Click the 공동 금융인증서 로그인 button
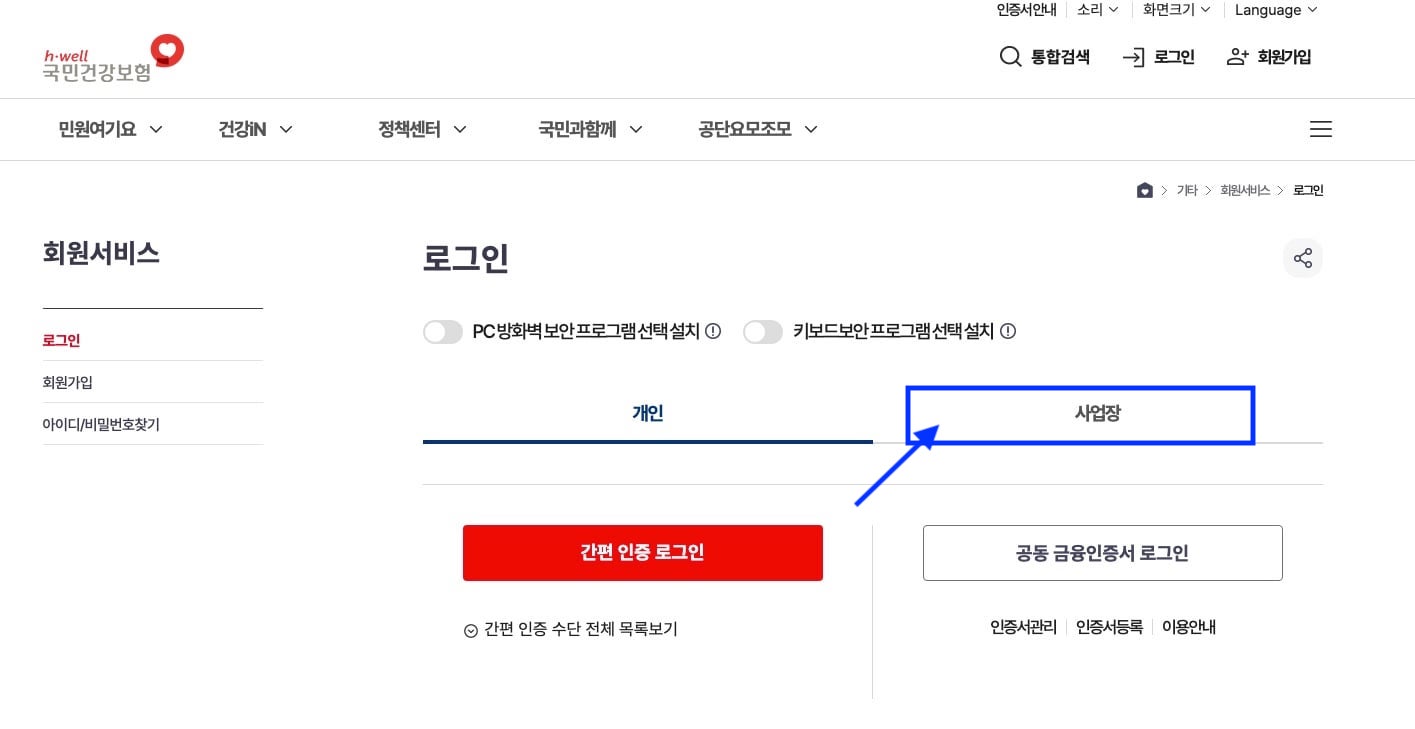1415x729 pixels. [1102, 552]
